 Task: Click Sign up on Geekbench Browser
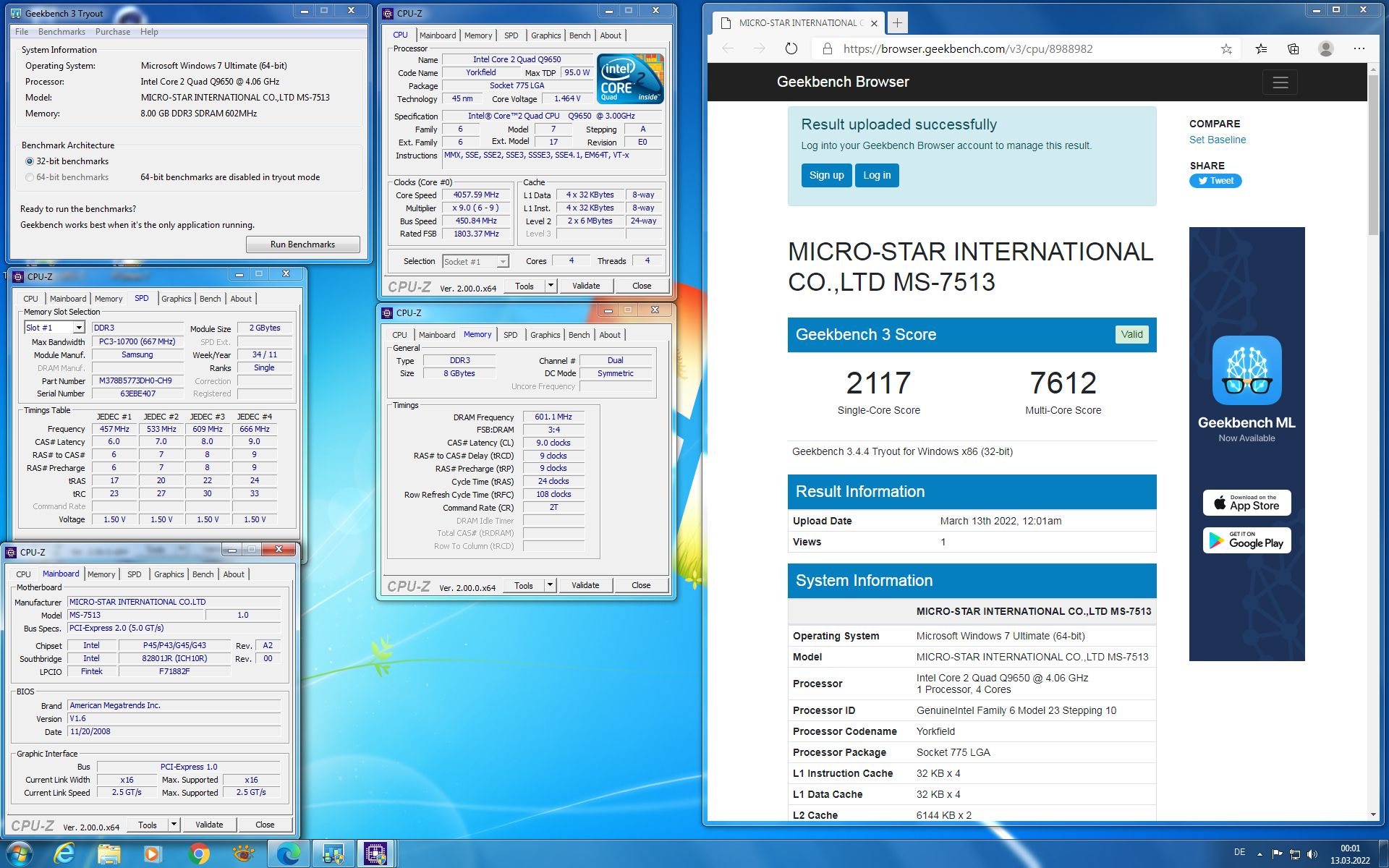pyautogui.click(x=826, y=175)
